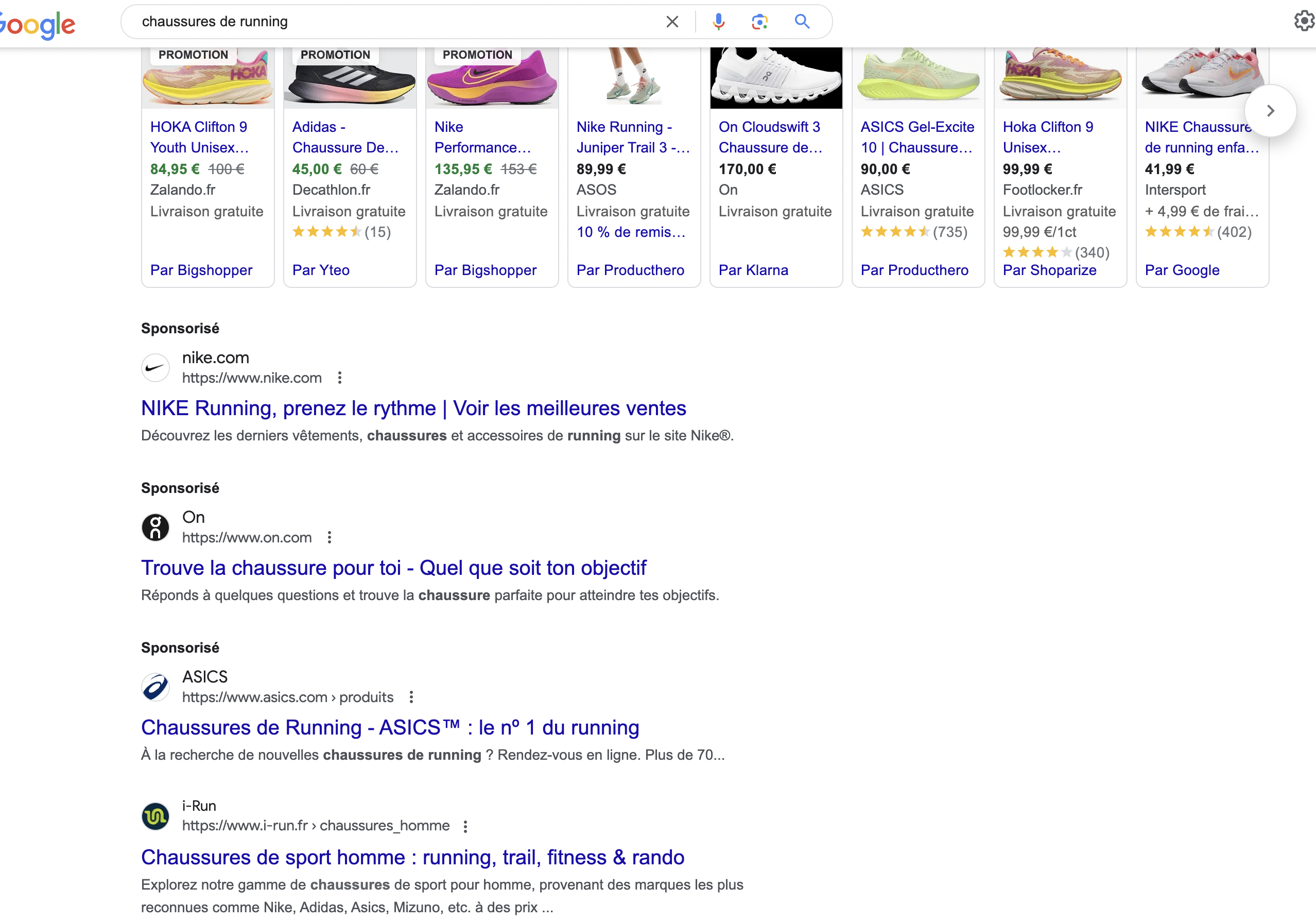The image size is (1316, 921).
Task: Click the i-Run favicon
Action: 155,816
